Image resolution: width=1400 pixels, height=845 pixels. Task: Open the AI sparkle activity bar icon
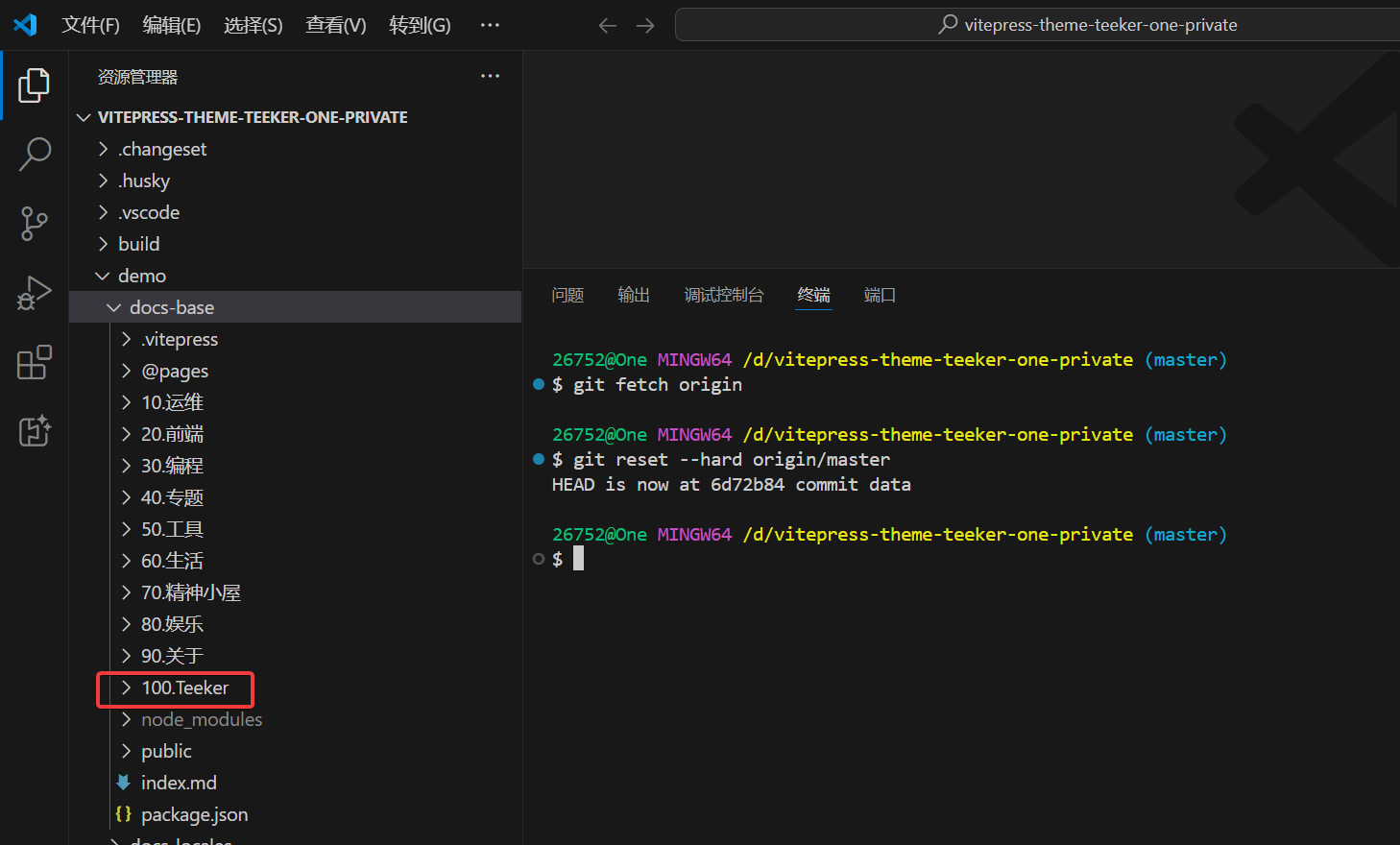[x=35, y=431]
